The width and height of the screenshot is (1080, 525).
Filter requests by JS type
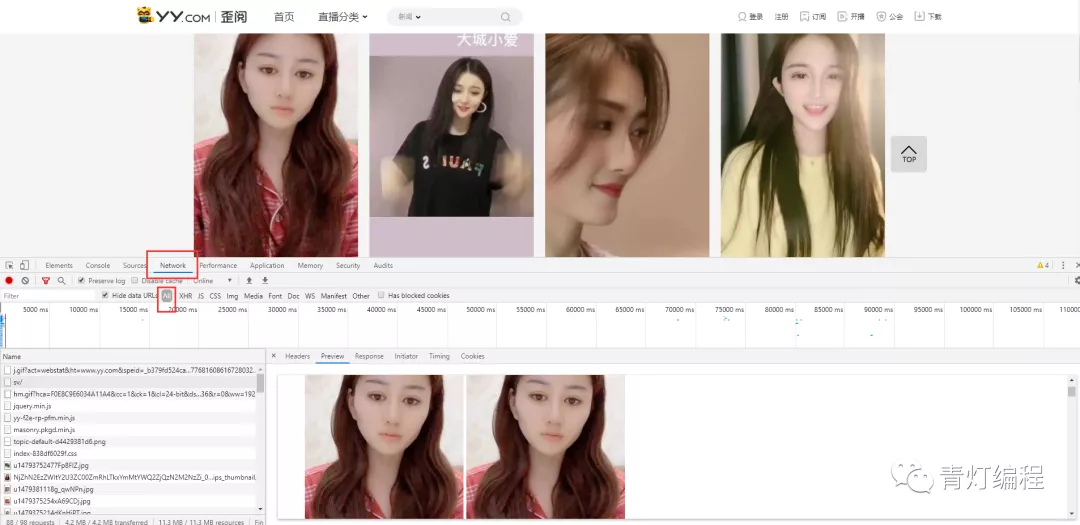coord(200,296)
